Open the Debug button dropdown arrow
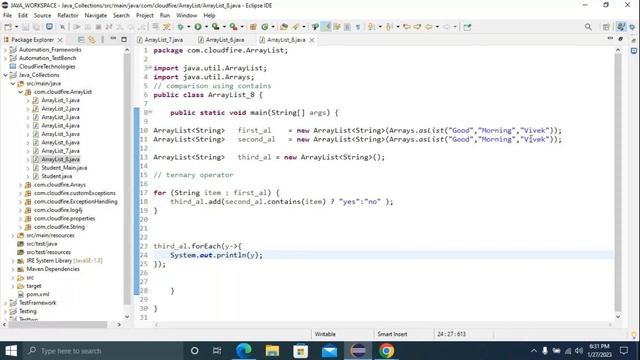The height and width of the screenshot is (360, 640). coord(188,27)
